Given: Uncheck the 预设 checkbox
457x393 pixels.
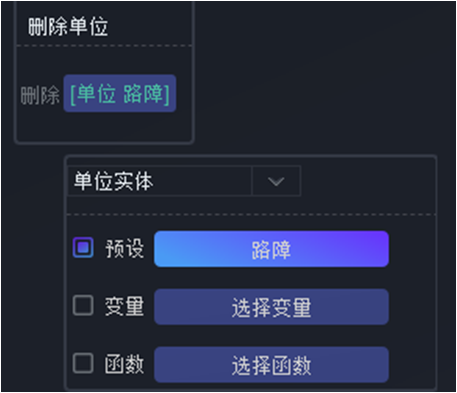Looking at the screenshot, I should [x=83, y=247].
